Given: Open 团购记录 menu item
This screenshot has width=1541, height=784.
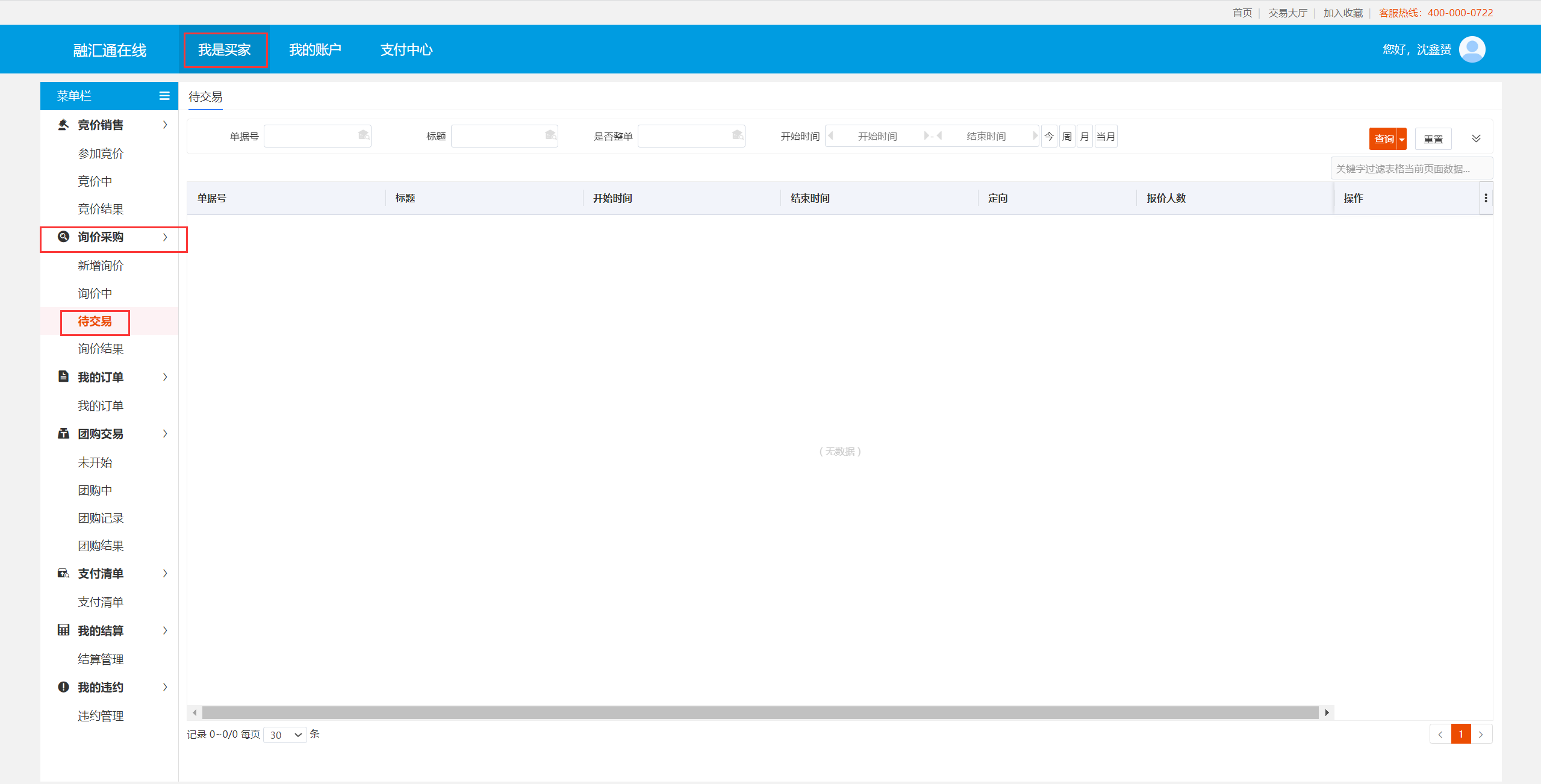Looking at the screenshot, I should pyautogui.click(x=101, y=518).
